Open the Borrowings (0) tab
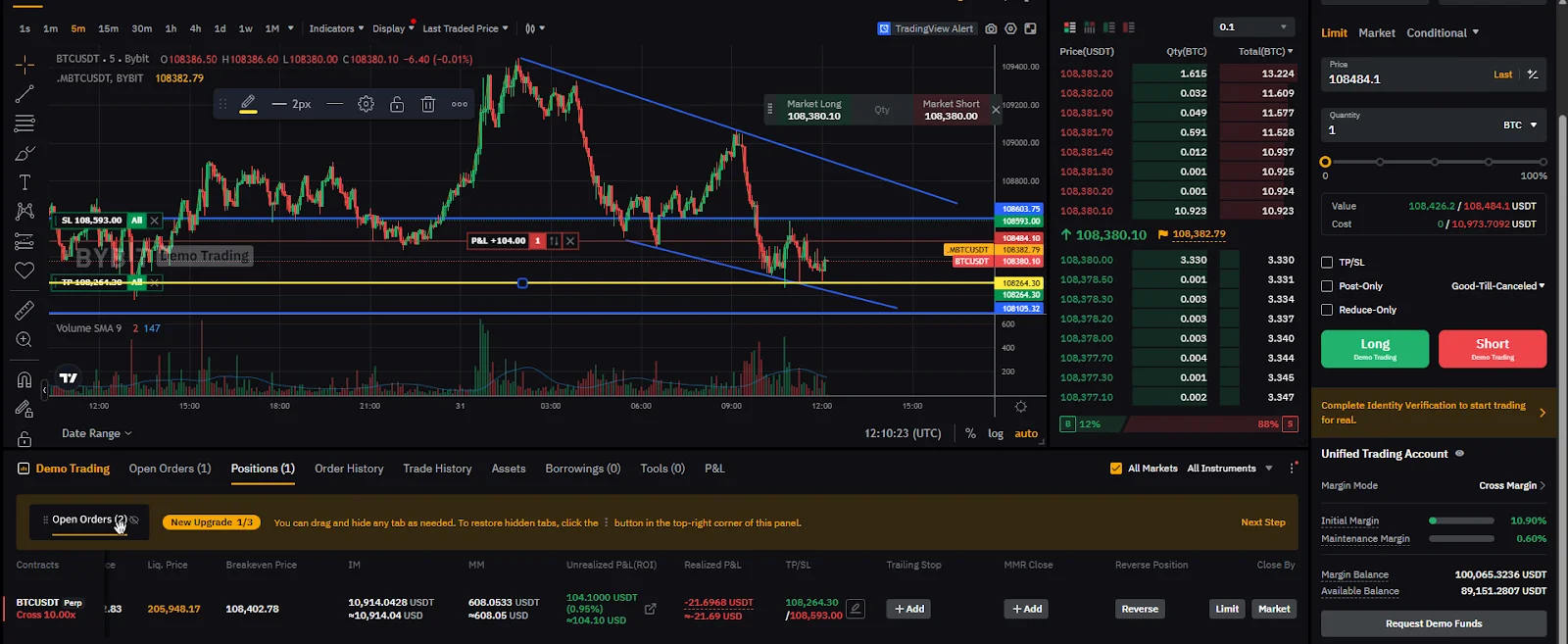The width and height of the screenshot is (1568, 644). [x=583, y=469]
